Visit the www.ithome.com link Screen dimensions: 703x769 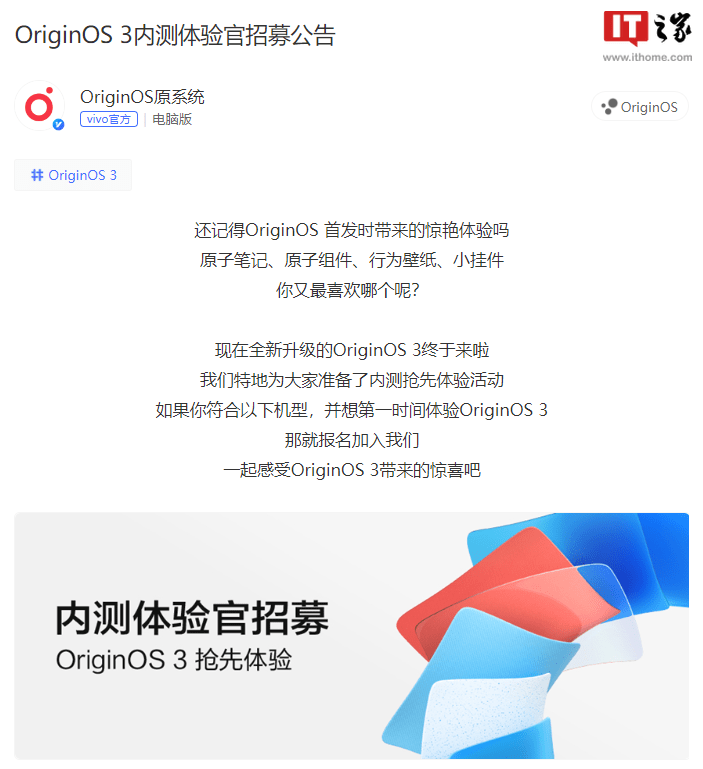pos(647,57)
